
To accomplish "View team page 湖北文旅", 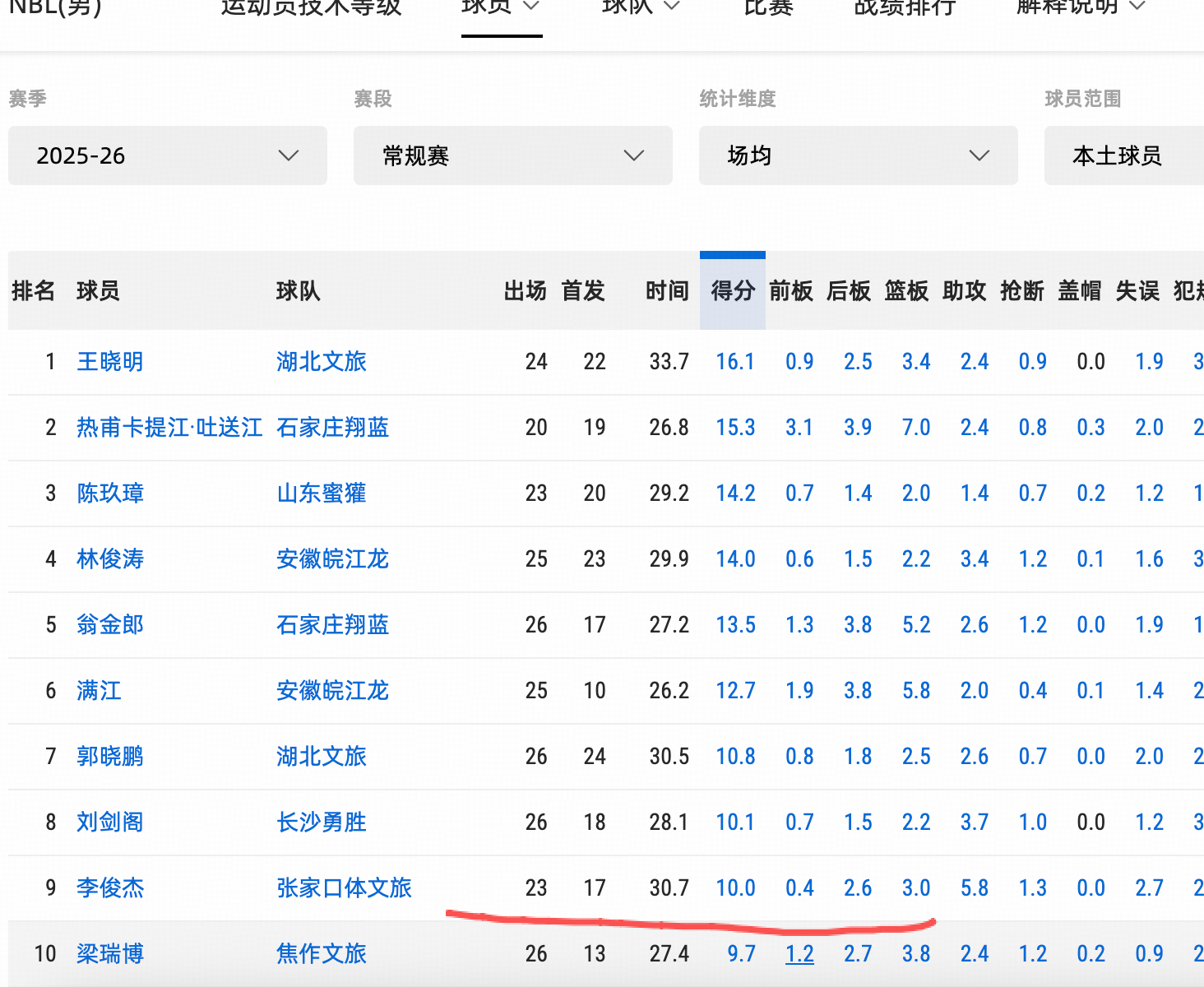I will tap(321, 362).
